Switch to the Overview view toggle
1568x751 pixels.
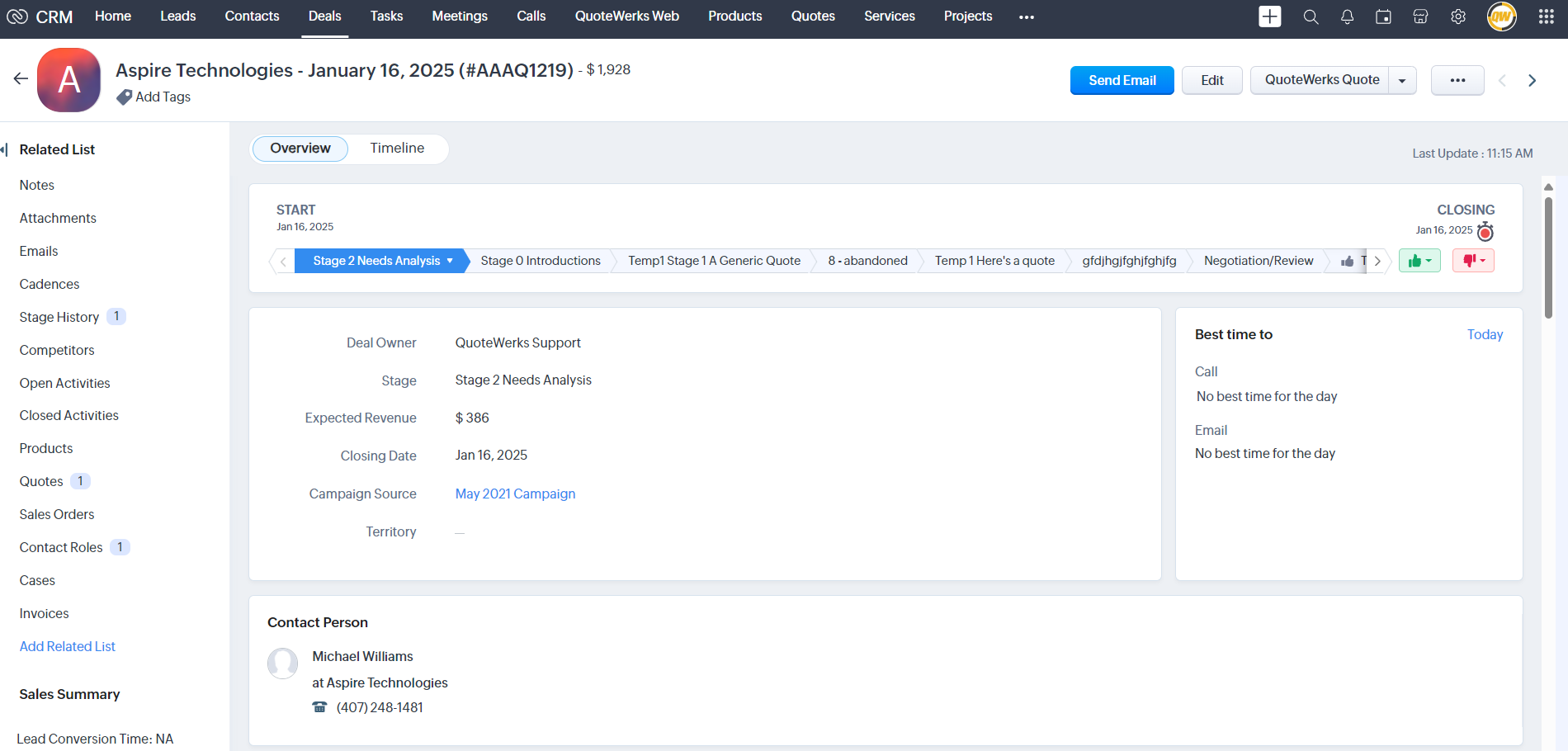point(300,149)
